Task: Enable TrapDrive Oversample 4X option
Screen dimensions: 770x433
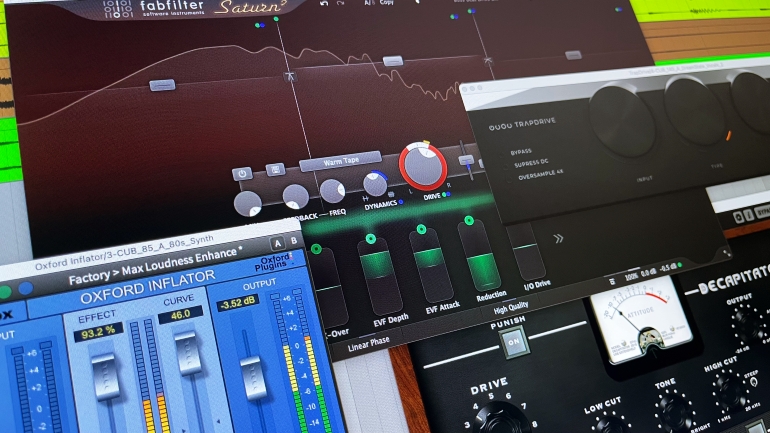Action: coord(540,174)
